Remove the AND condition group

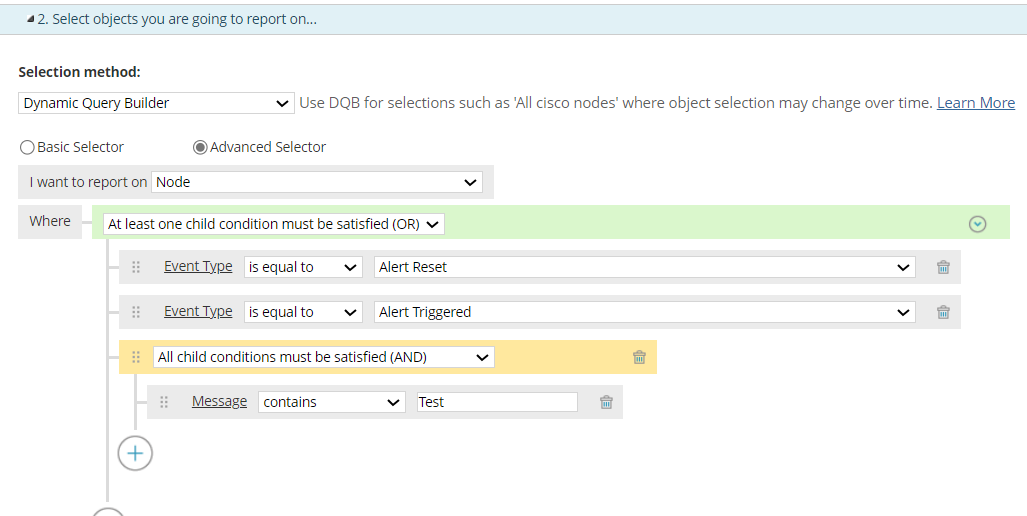(640, 357)
